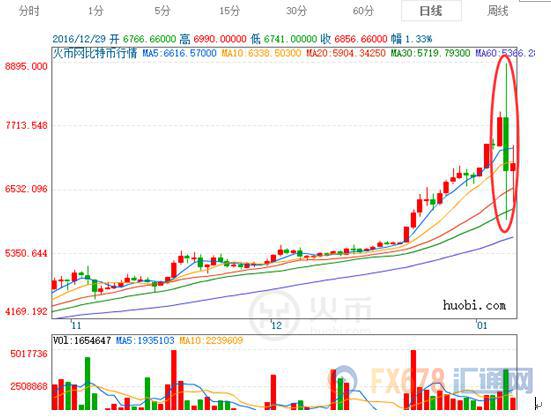The width and height of the screenshot is (551, 417).
Task: Click the 2016/12/29 date readout
Action: [79, 39]
